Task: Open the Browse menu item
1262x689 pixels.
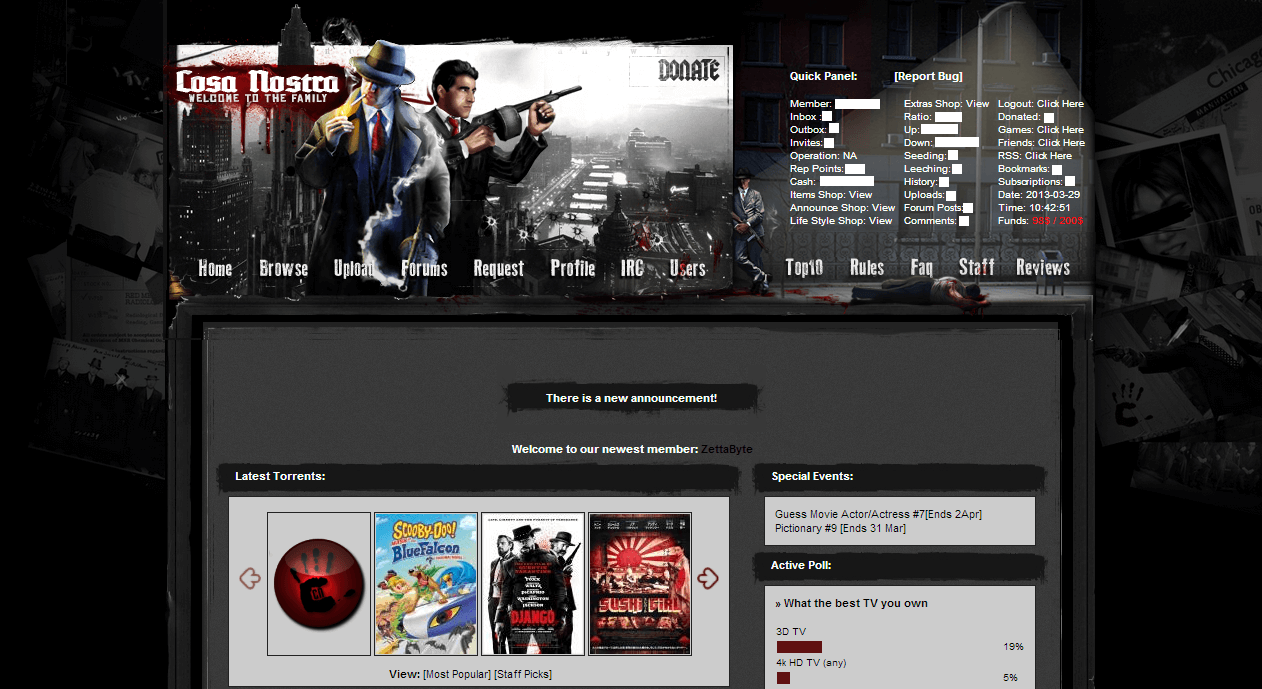Action: click(284, 268)
